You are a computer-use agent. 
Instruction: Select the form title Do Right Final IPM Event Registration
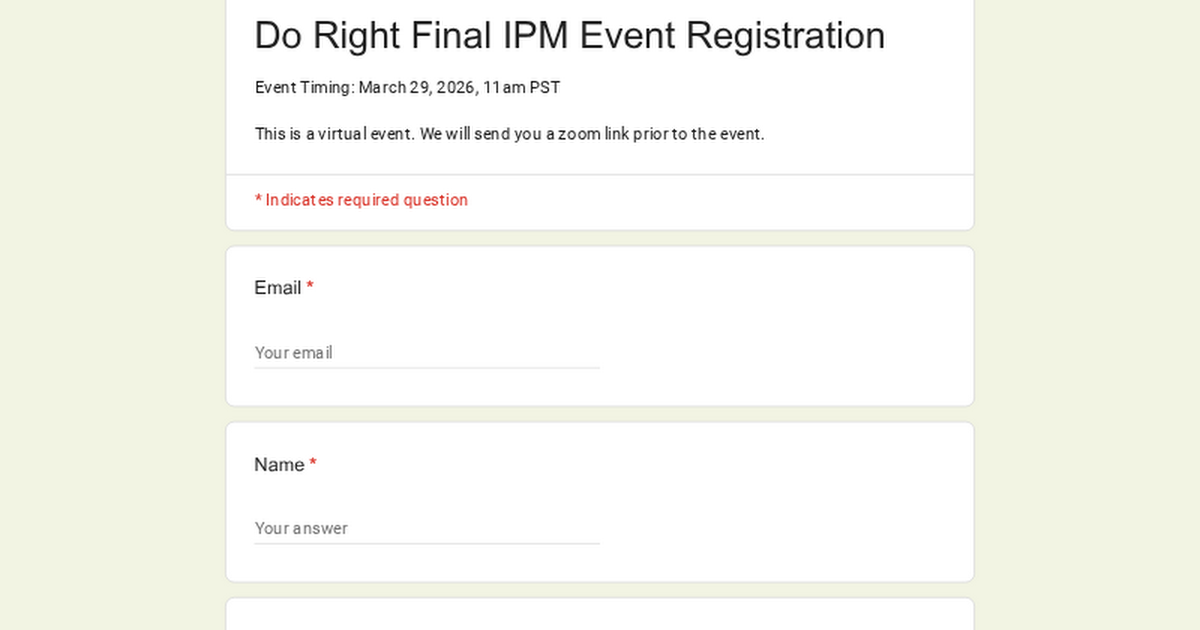pyautogui.click(x=570, y=35)
